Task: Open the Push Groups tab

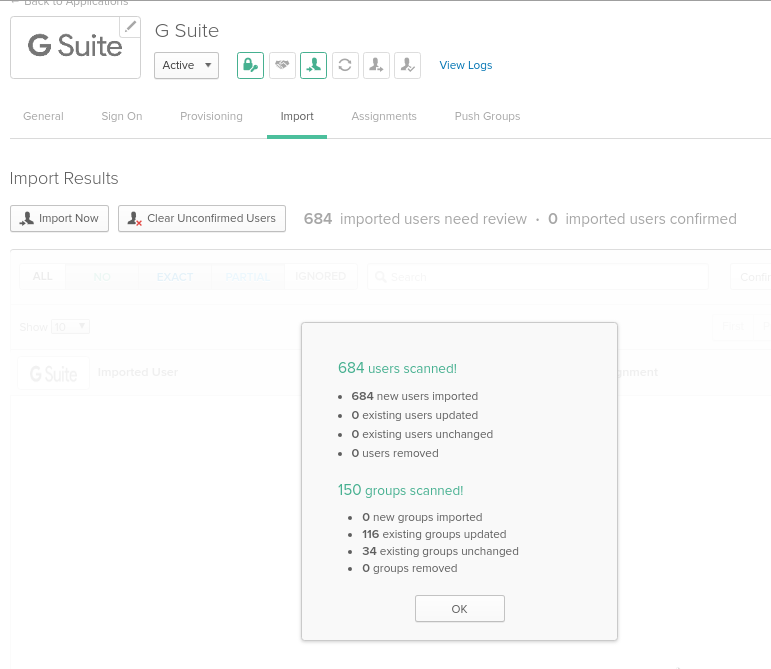Action: pyautogui.click(x=487, y=116)
